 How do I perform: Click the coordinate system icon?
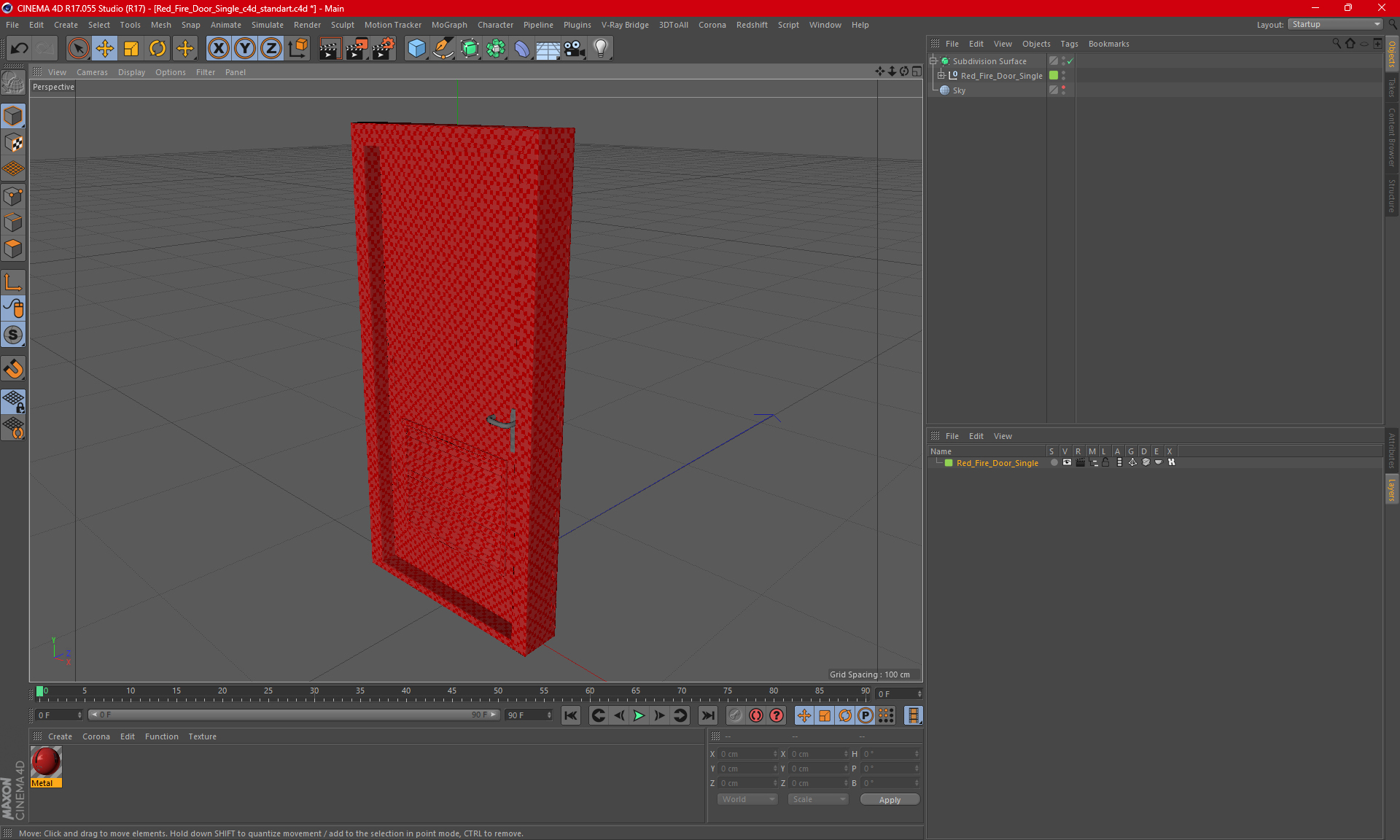(x=298, y=49)
